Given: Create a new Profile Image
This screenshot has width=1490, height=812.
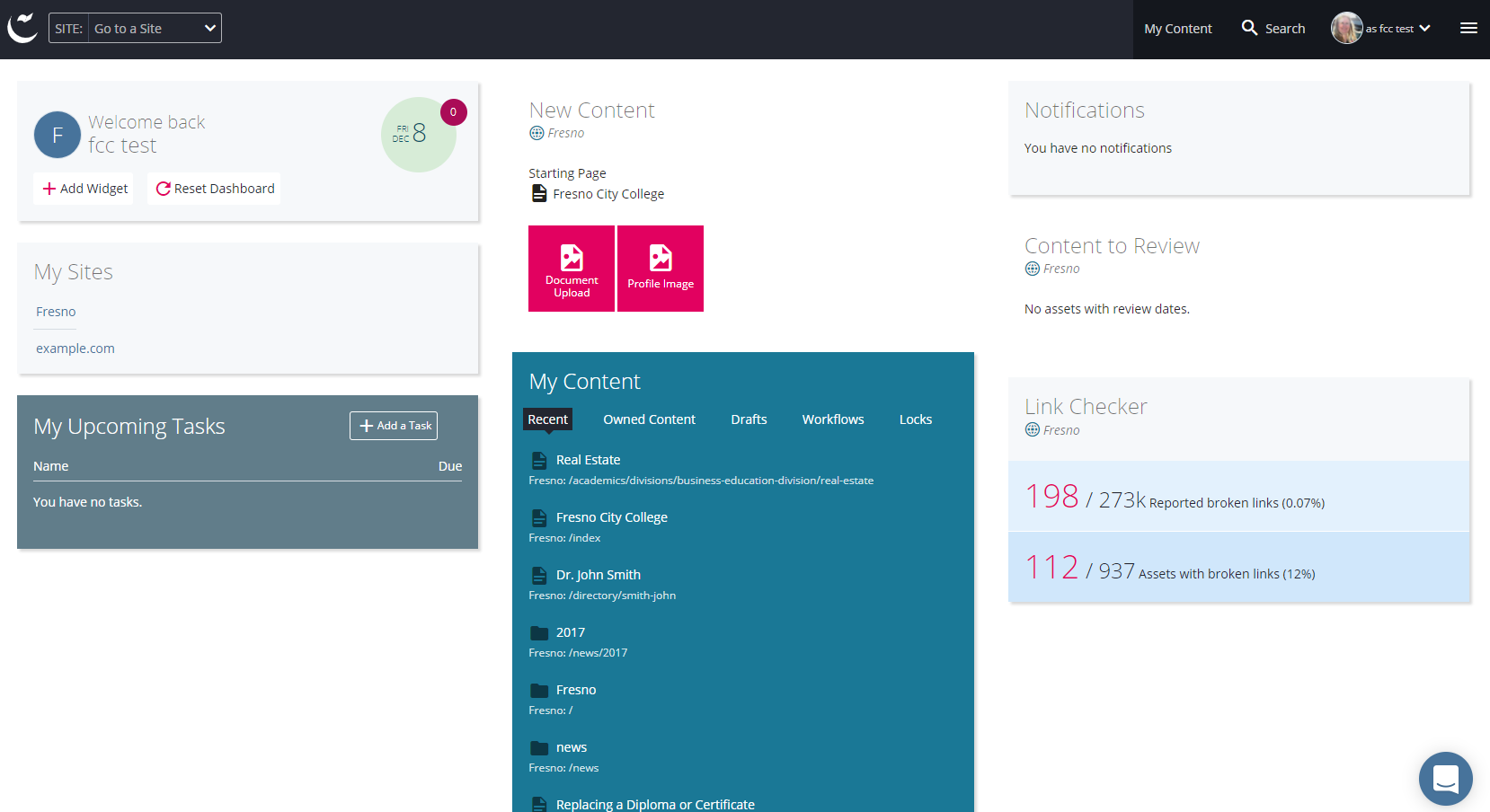Looking at the screenshot, I should click(x=661, y=269).
